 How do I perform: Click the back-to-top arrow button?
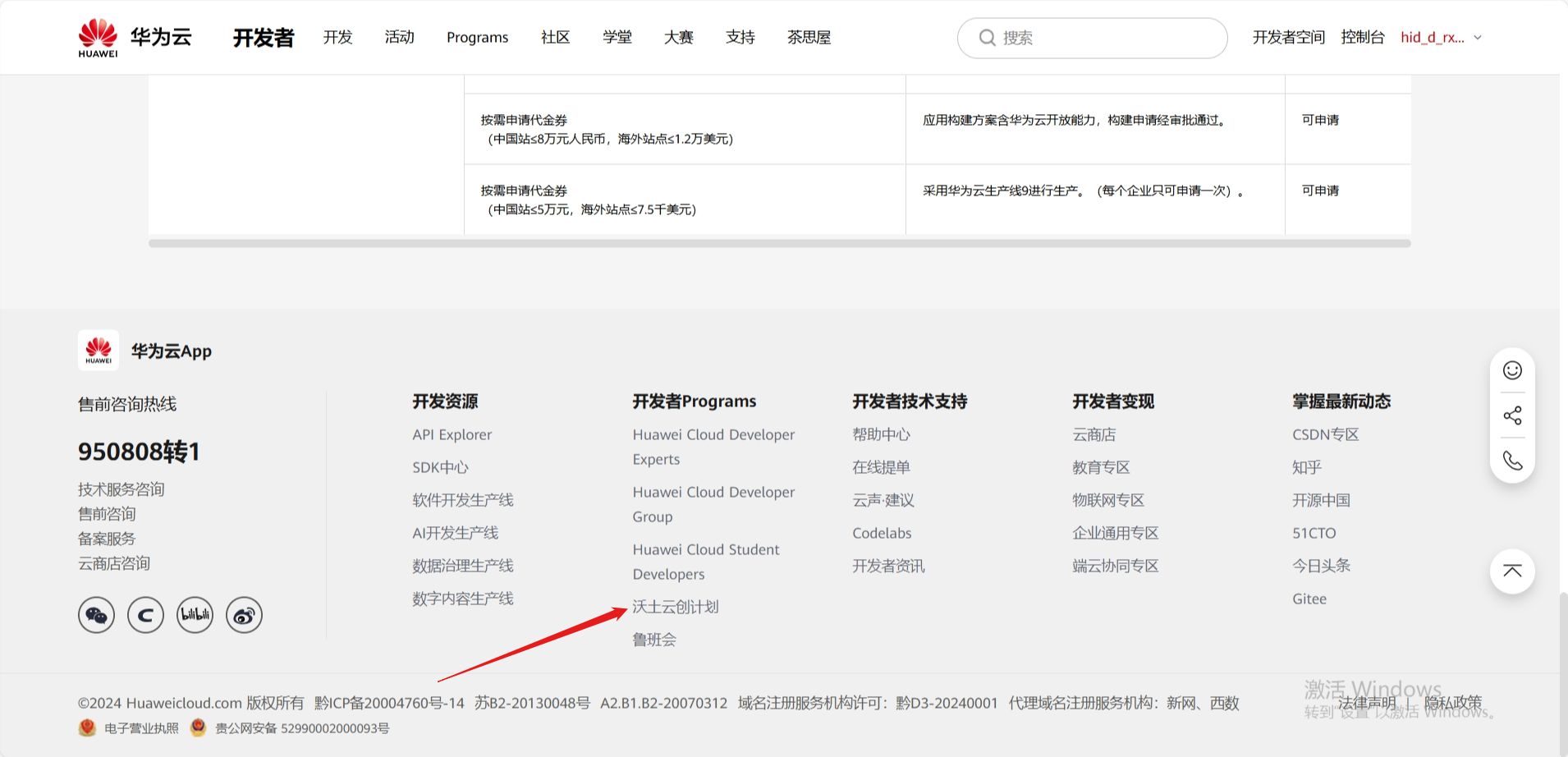[x=1512, y=571]
